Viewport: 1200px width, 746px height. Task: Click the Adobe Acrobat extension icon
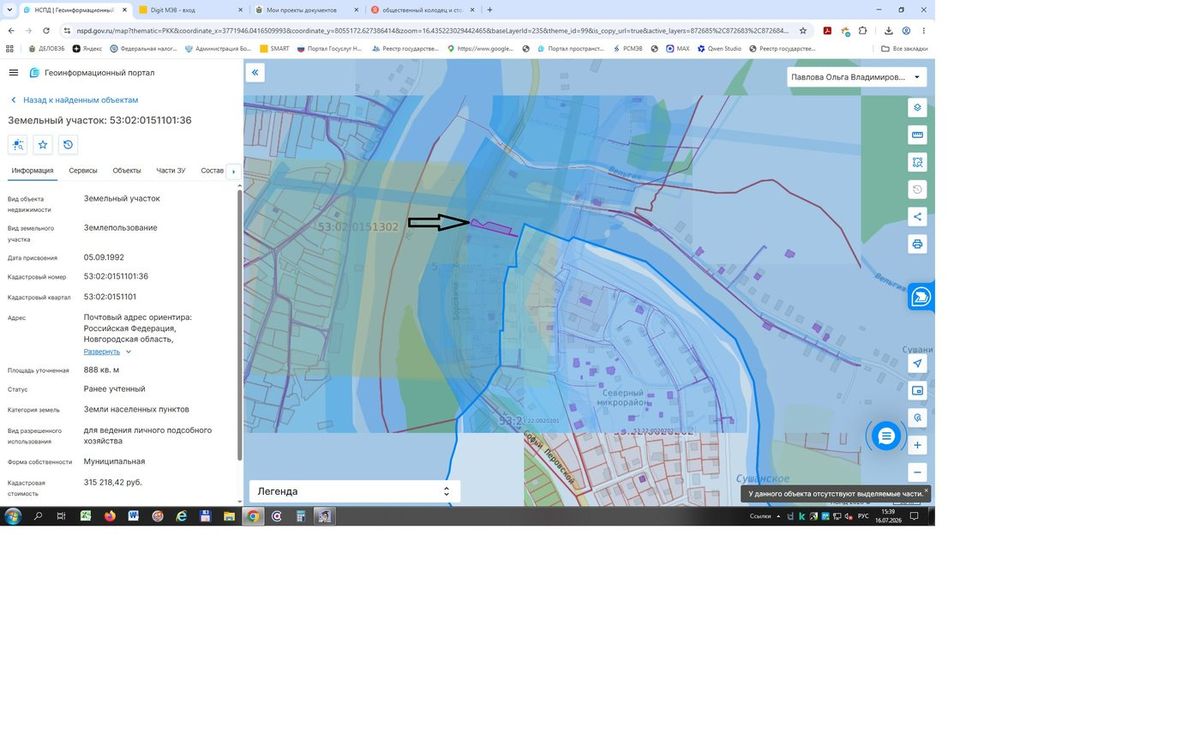(x=827, y=31)
